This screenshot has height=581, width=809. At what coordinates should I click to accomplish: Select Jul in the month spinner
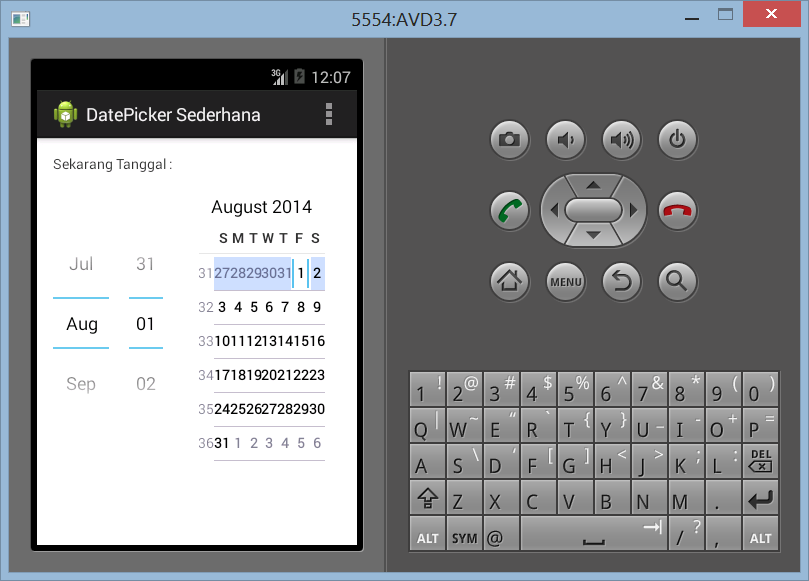tap(81, 264)
